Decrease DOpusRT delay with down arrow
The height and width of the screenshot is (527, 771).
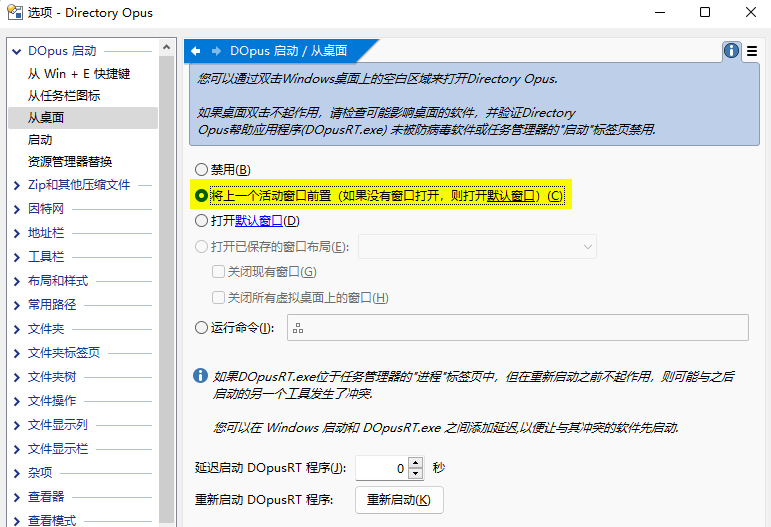pos(416,473)
